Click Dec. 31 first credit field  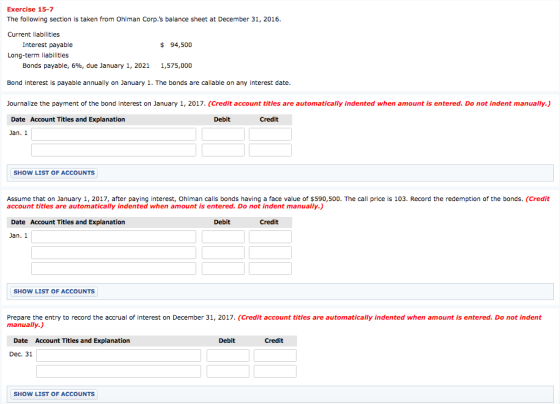click(275, 355)
